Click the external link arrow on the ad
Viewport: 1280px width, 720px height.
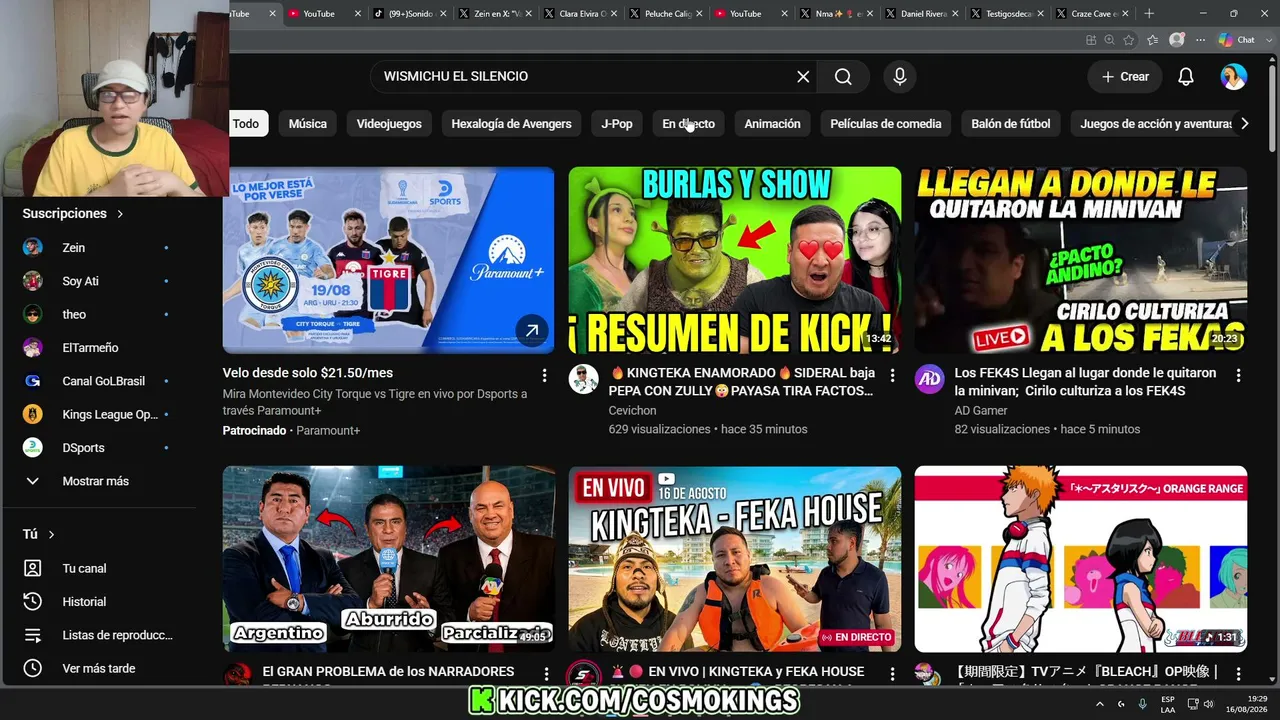click(531, 329)
